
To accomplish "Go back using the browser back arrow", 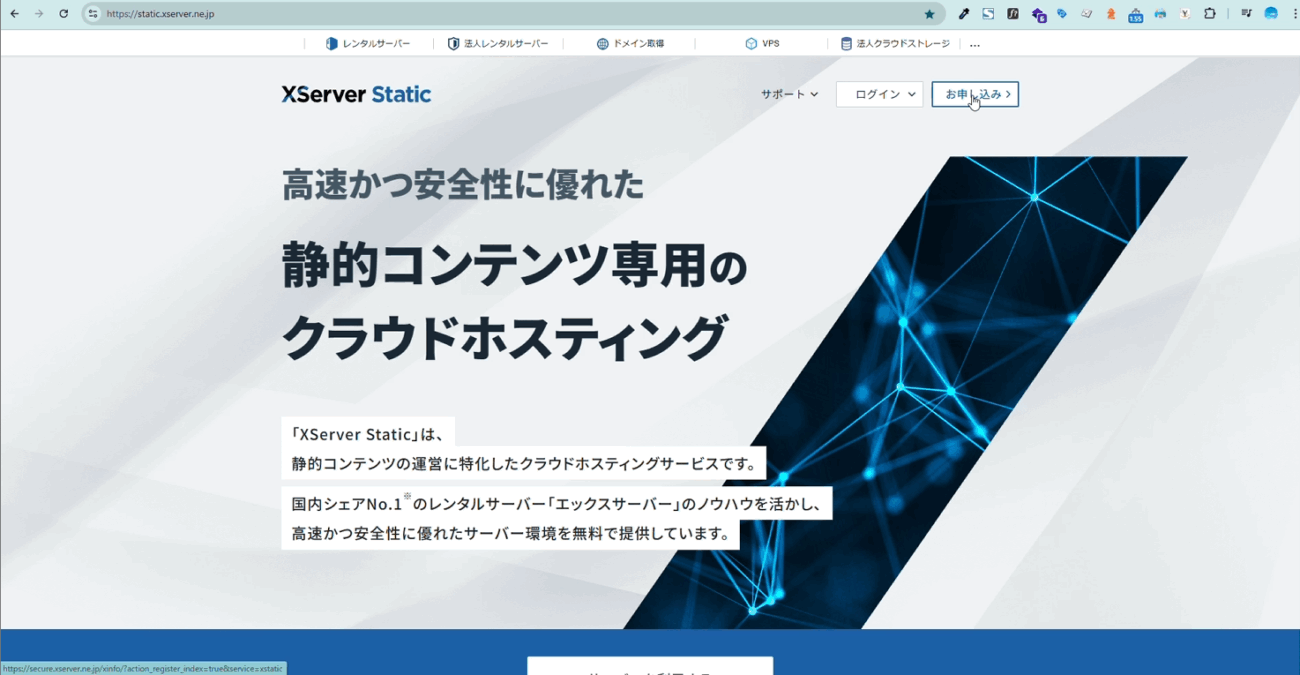I will [x=14, y=14].
